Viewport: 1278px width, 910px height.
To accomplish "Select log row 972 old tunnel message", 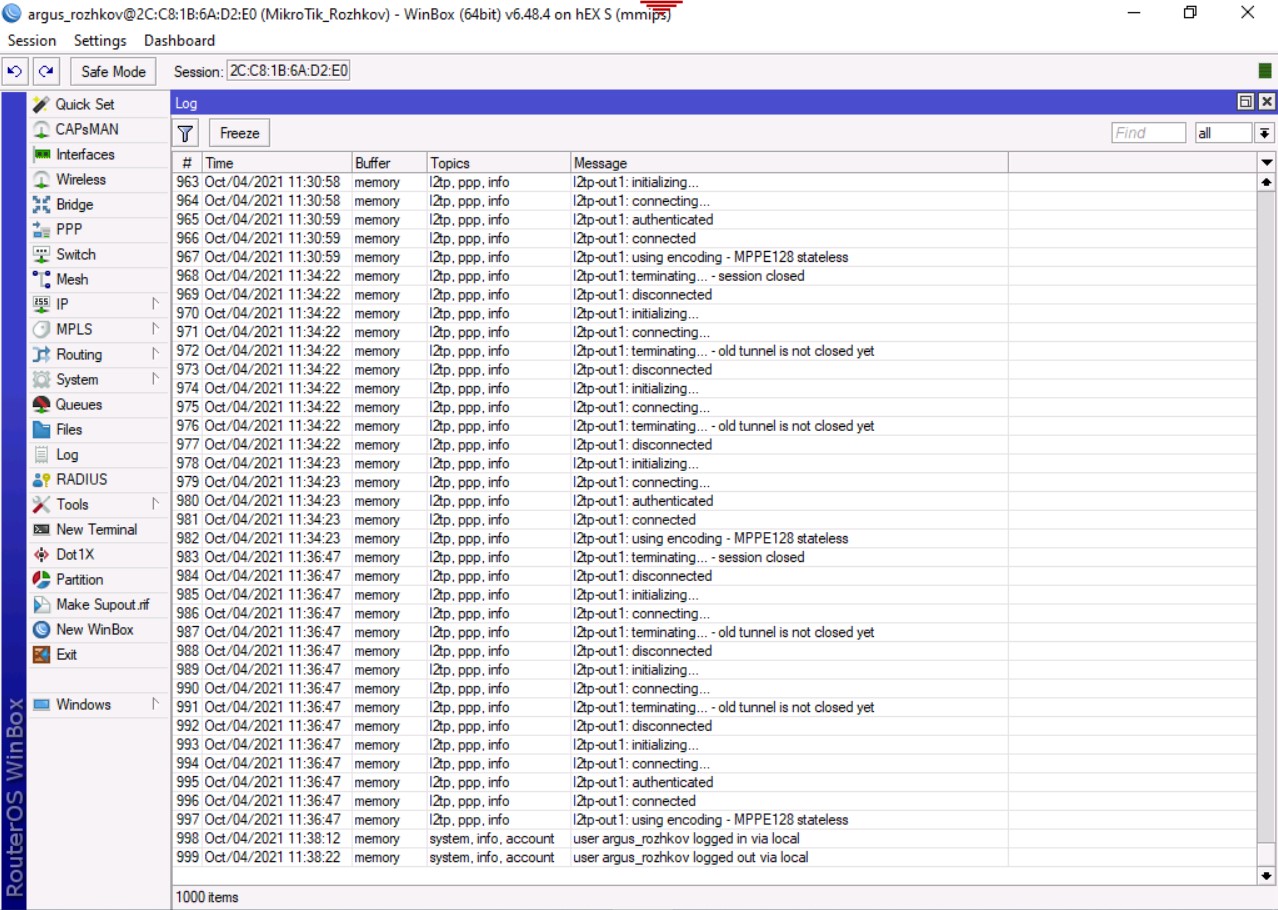I will click(715, 351).
